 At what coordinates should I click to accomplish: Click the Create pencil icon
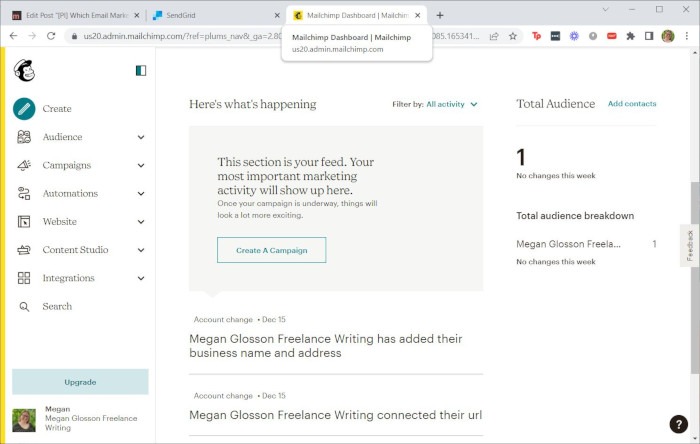[24, 109]
